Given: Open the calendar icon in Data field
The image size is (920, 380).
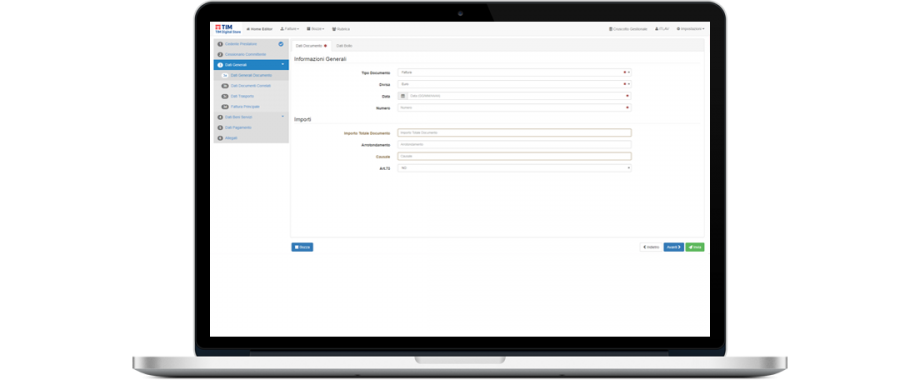Looking at the screenshot, I should (402, 96).
